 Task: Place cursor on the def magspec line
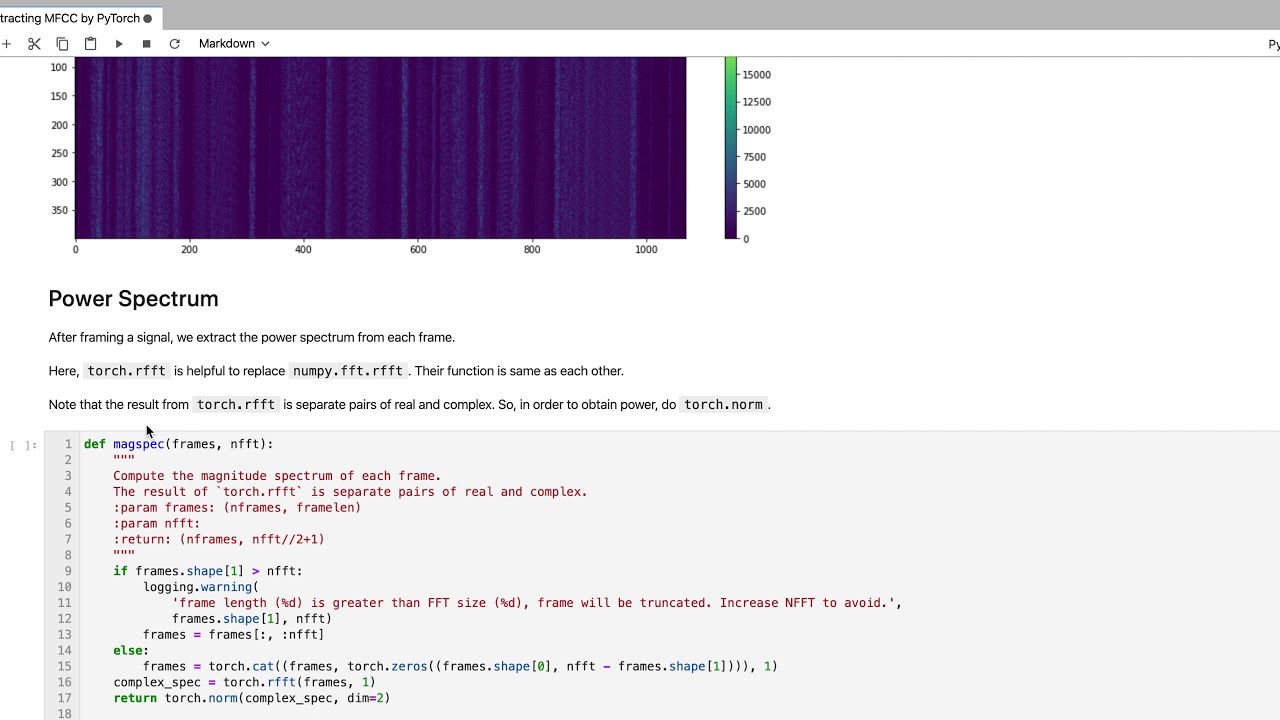(x=179, y=444)
